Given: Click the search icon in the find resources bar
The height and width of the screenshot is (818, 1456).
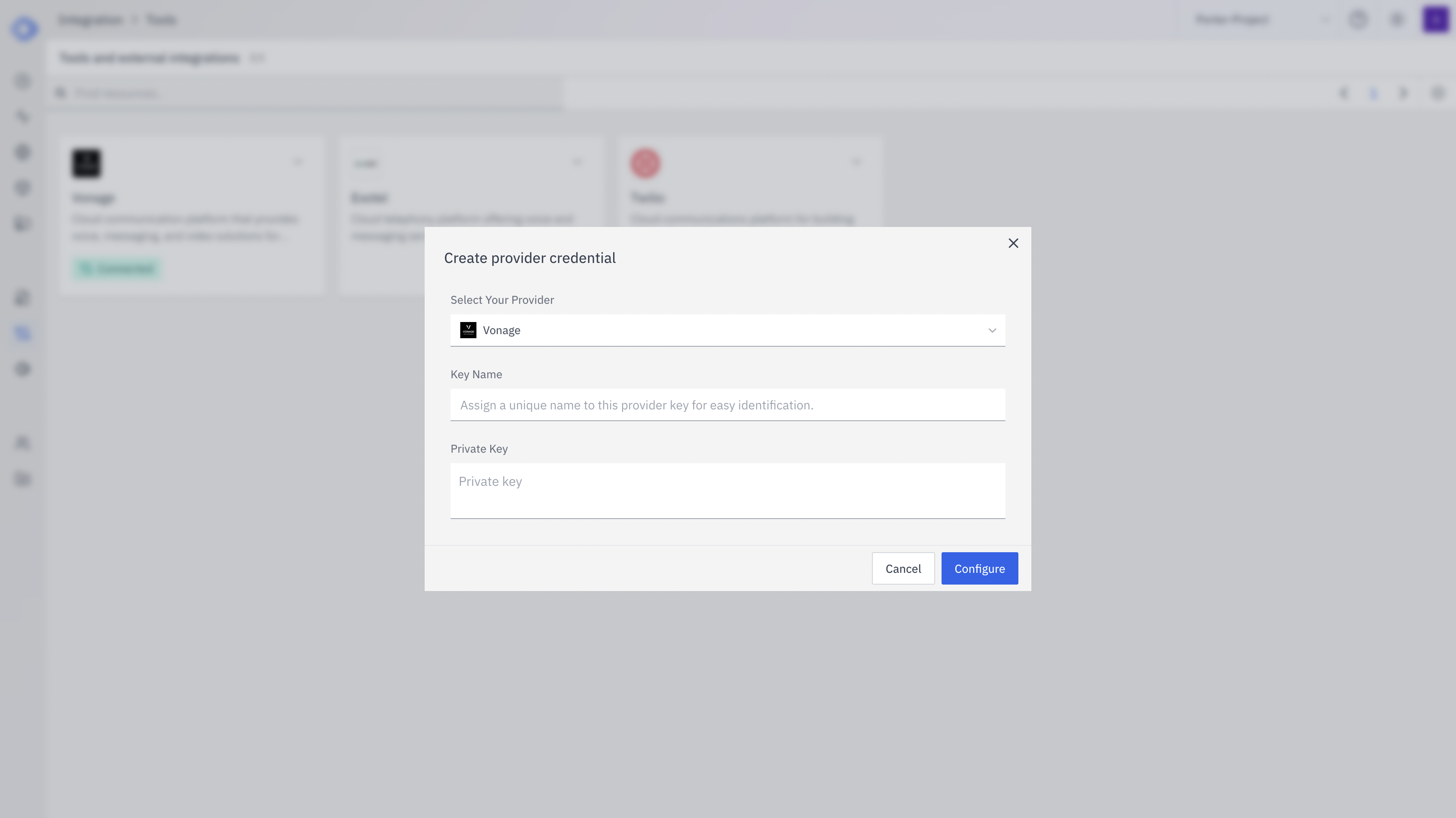Looking at the screenshot, I should 61,93.
